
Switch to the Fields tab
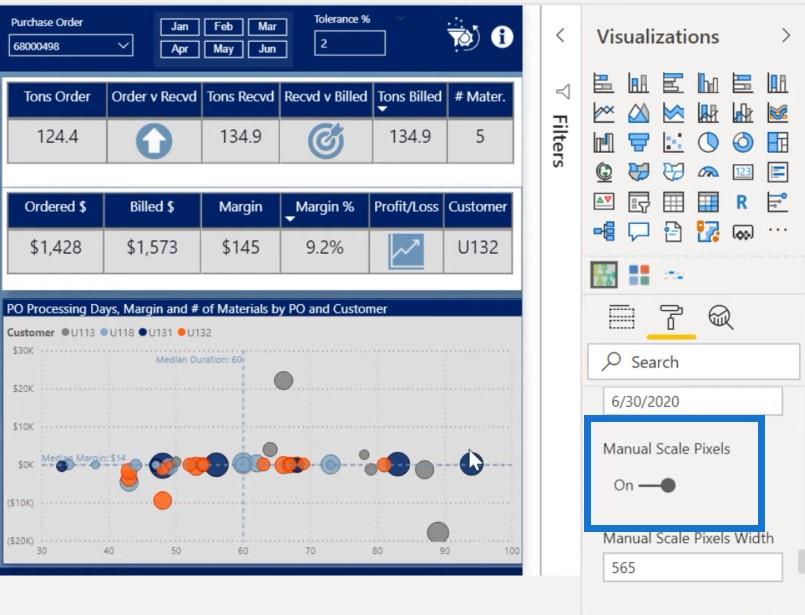[621, 317]
